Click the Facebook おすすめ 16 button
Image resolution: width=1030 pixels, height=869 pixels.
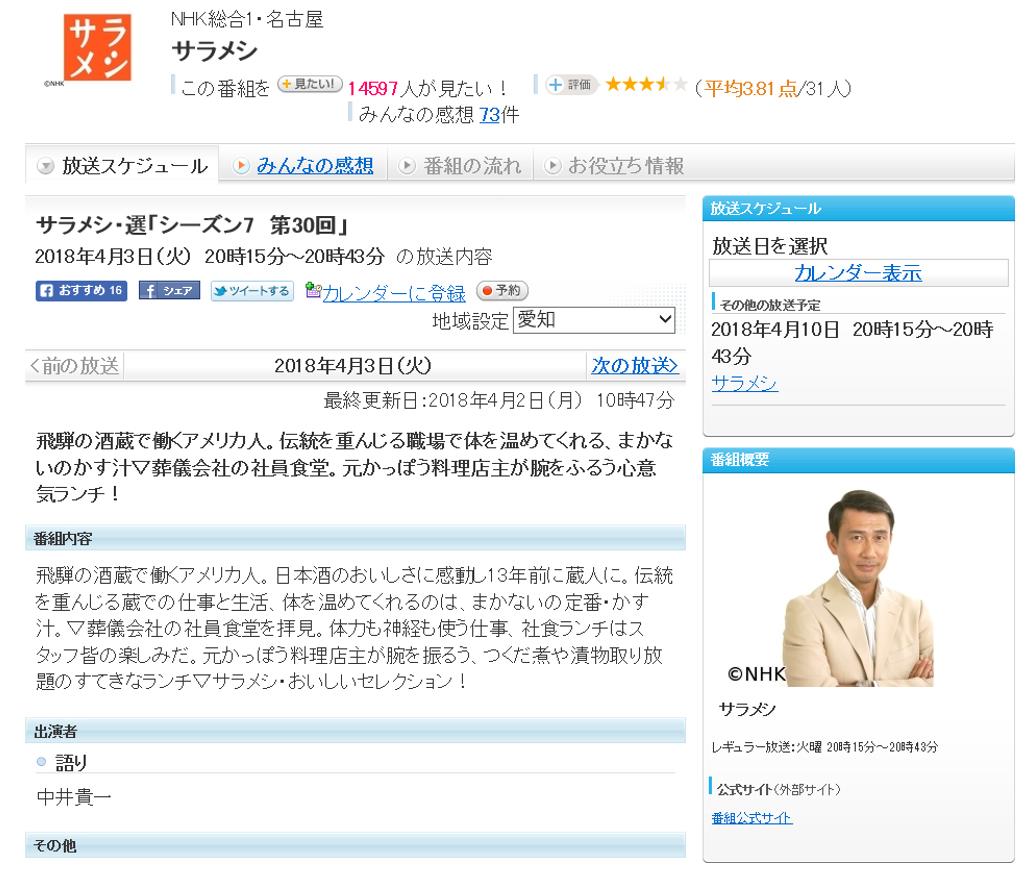click(x=81, y=290)
